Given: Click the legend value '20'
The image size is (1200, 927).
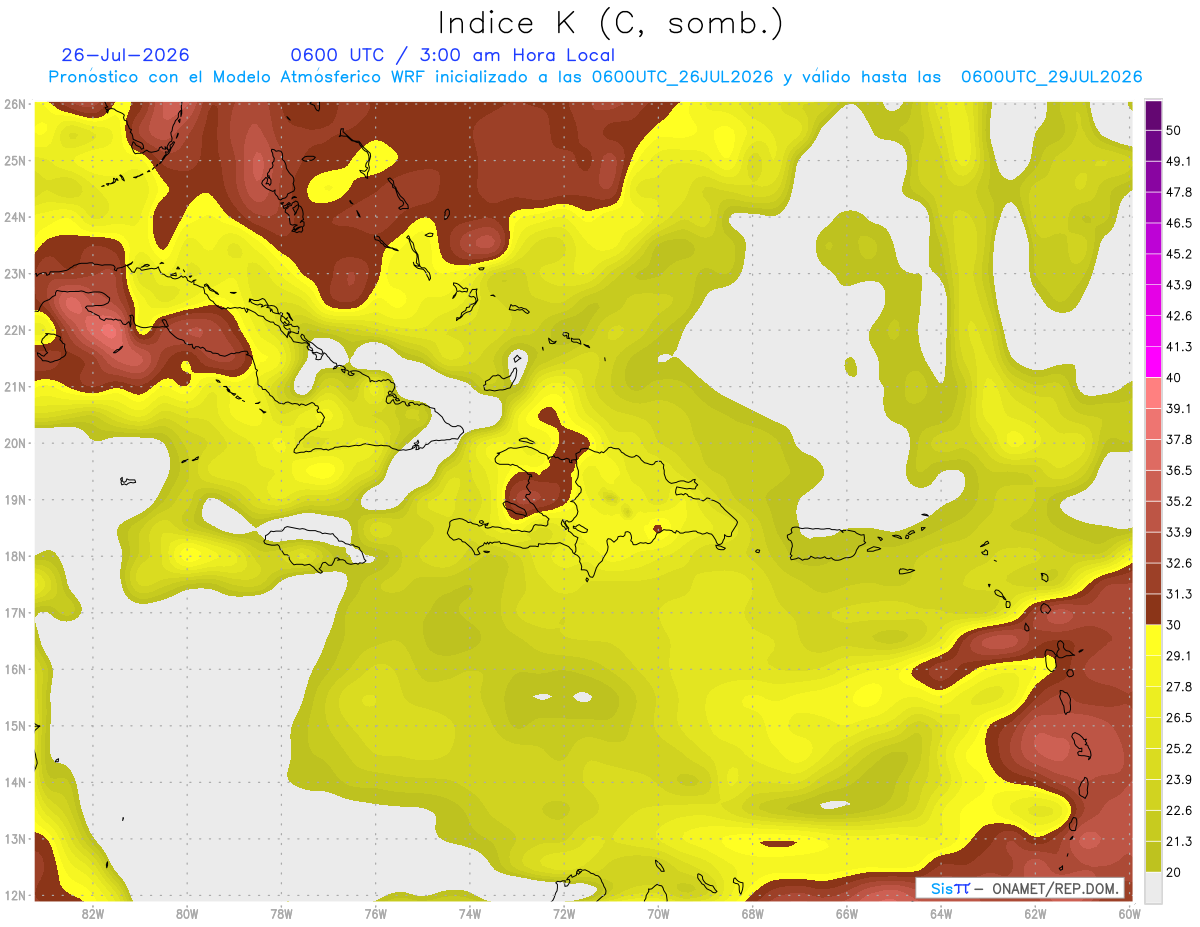Looking at the screenshot, I should coord(1174,872).
